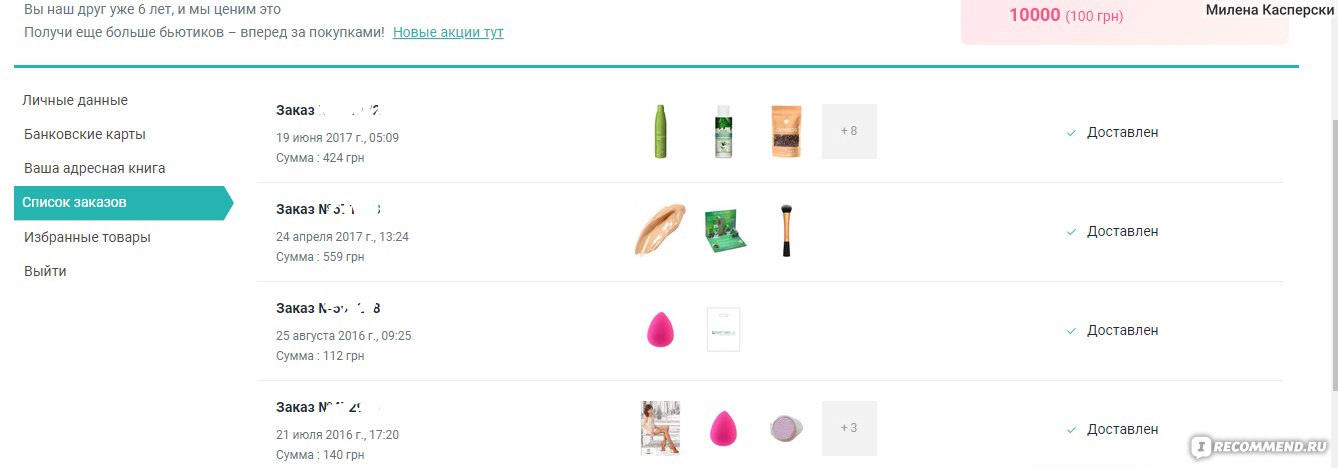Open pink sponge thumbnail in August 2016 order
This screenshot has height=468, width=1338.
[660, 329]
